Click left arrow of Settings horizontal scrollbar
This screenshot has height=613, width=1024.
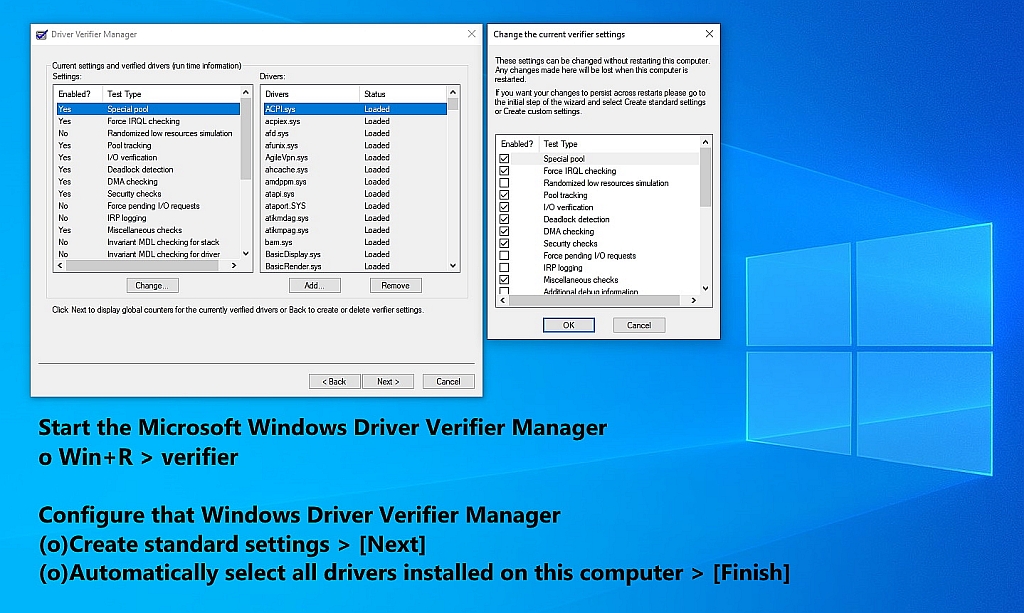(60, 266)
